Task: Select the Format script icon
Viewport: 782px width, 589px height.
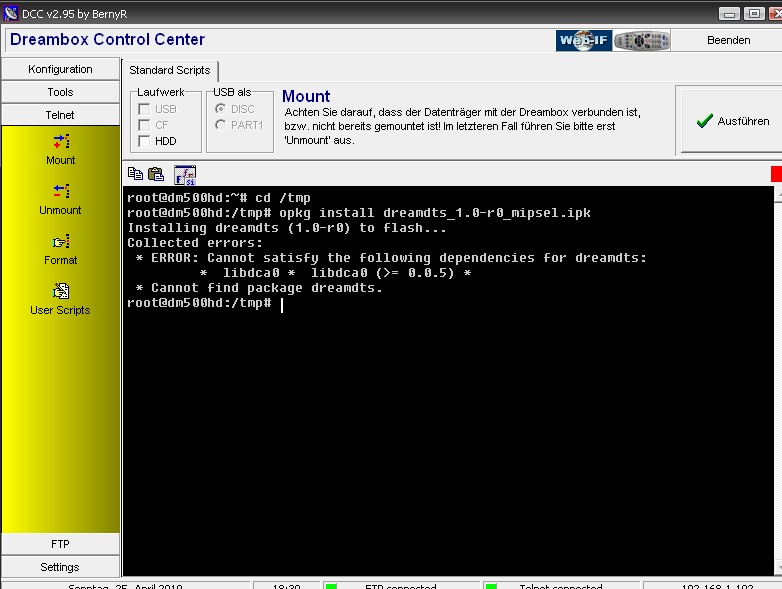Action: point(61,242)
